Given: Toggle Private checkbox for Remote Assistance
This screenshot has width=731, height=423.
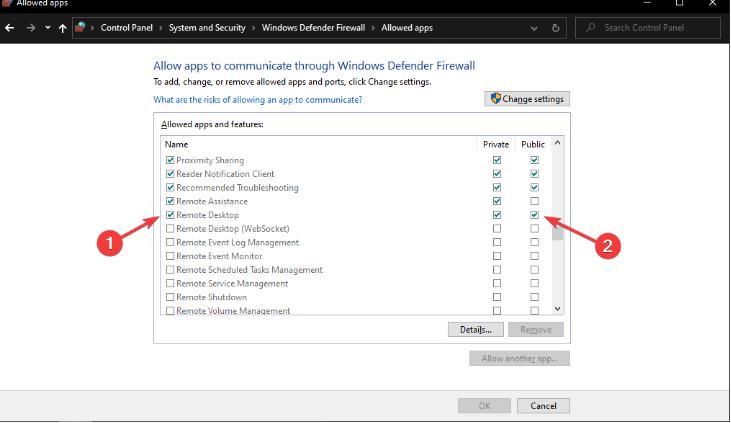Looking at the screenshot, I should click(x=497, y=201).
